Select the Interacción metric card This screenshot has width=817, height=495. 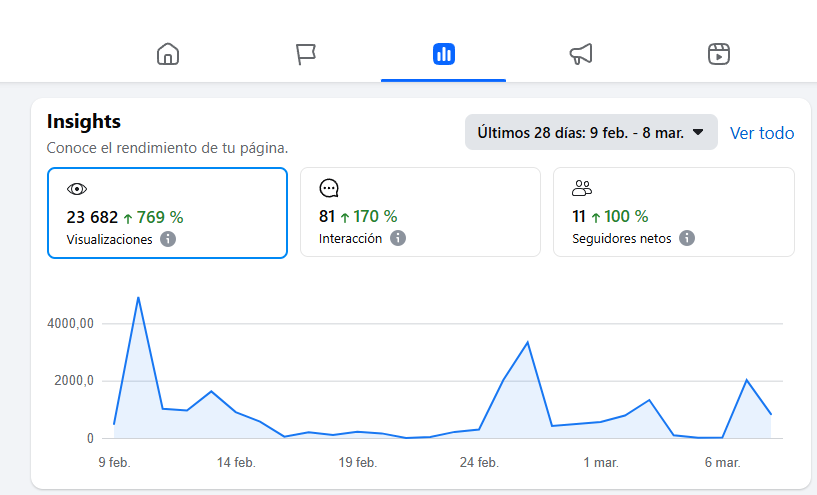point(420,212)
